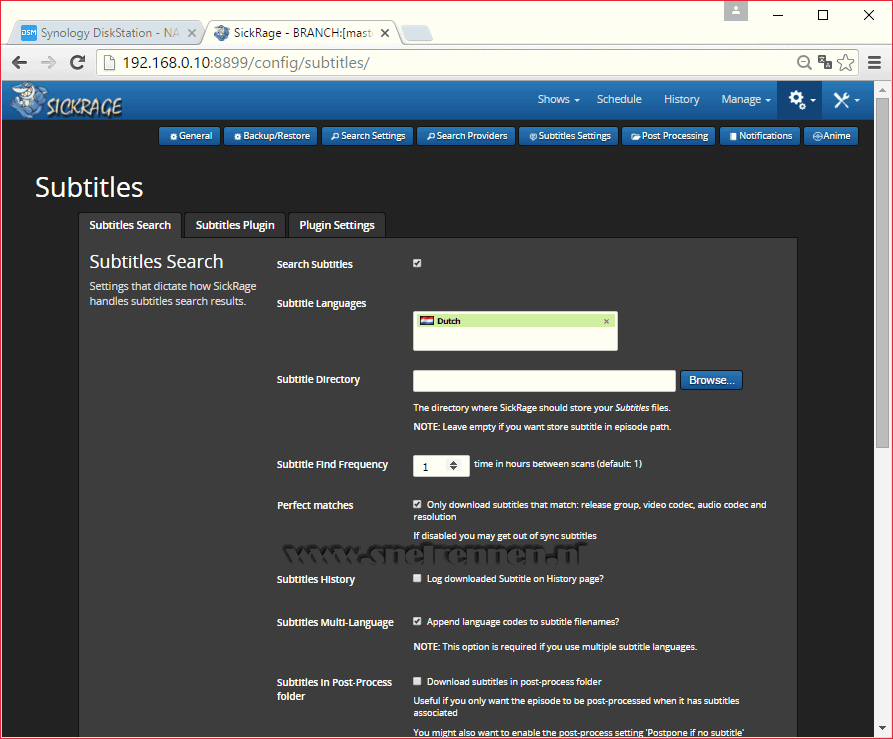The width and height of the screenshot is (893, 739).
Task: Switch to Subtitles Plugin tab
Action: tap(235, 225)
